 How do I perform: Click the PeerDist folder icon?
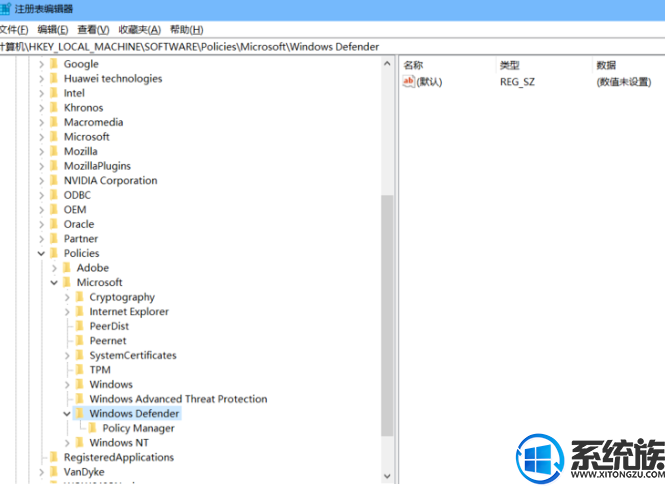[80, 326]
